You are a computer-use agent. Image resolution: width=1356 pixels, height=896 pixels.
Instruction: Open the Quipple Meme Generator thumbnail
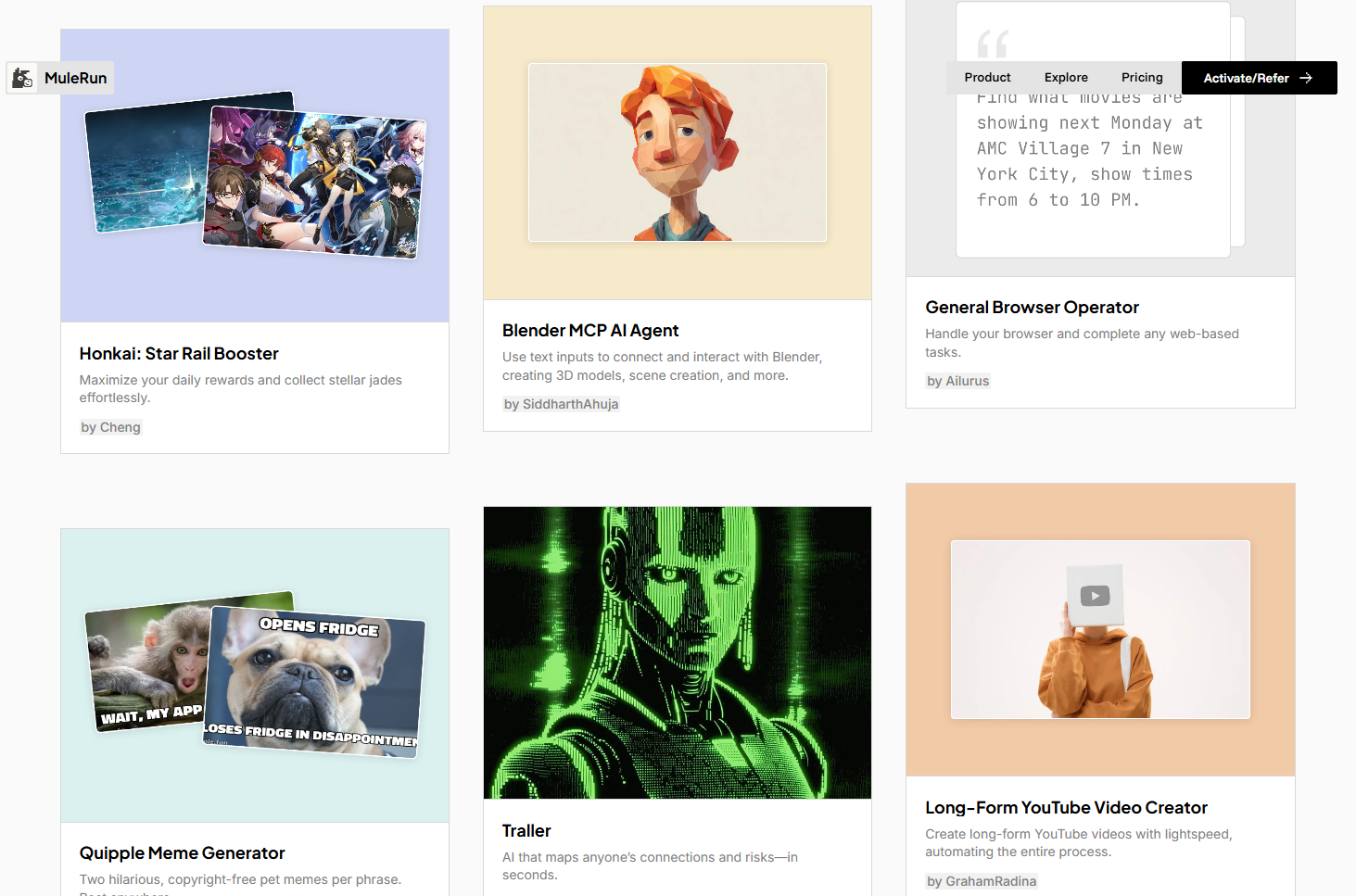pos(255,675)
